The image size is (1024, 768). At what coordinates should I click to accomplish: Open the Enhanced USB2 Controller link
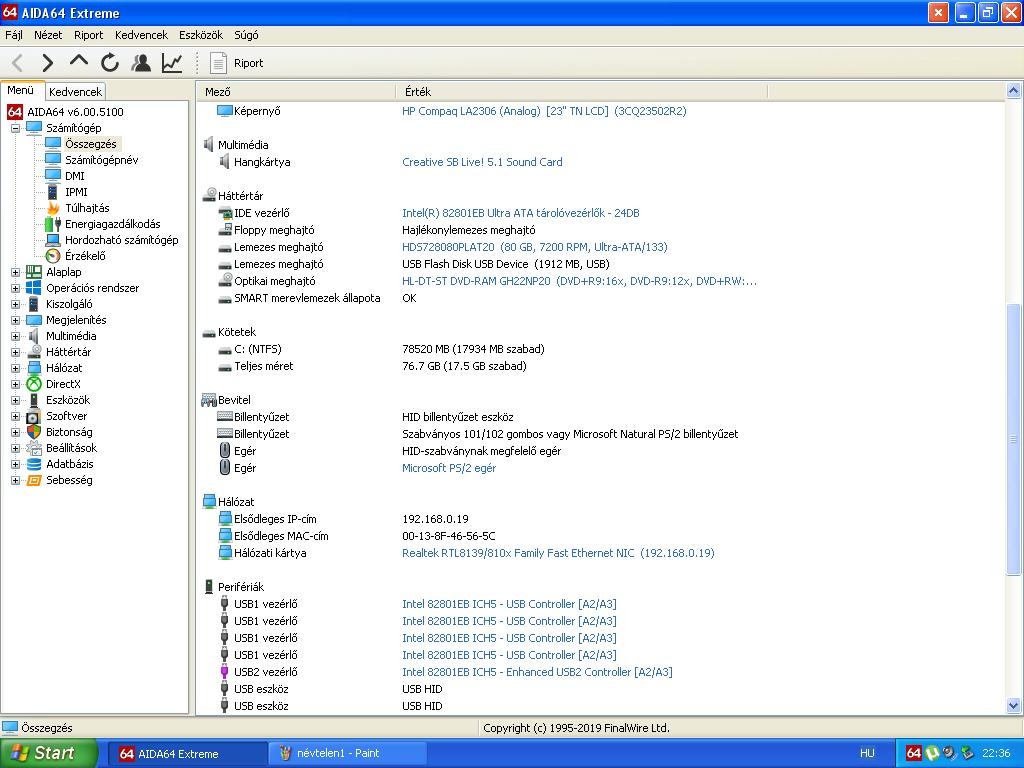click(x=537, y=671)
